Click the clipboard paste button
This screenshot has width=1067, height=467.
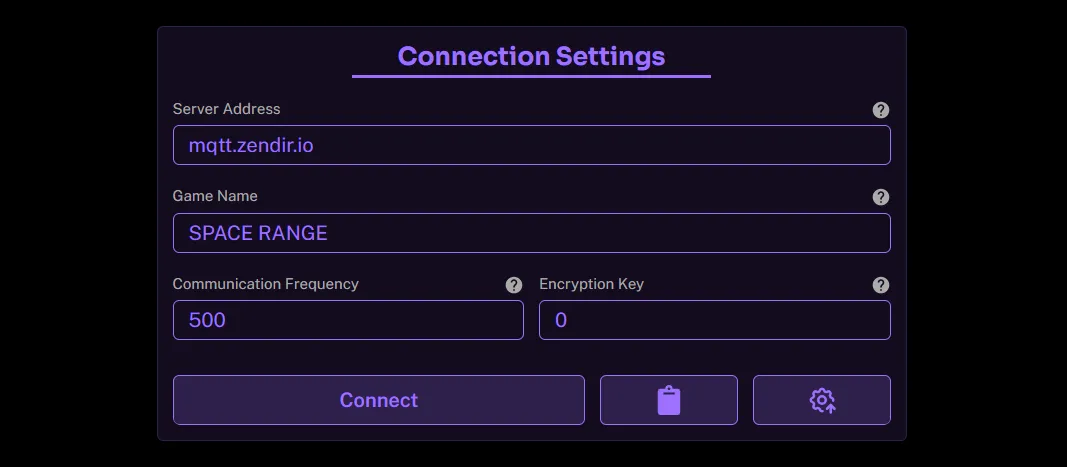click(668, 400)
